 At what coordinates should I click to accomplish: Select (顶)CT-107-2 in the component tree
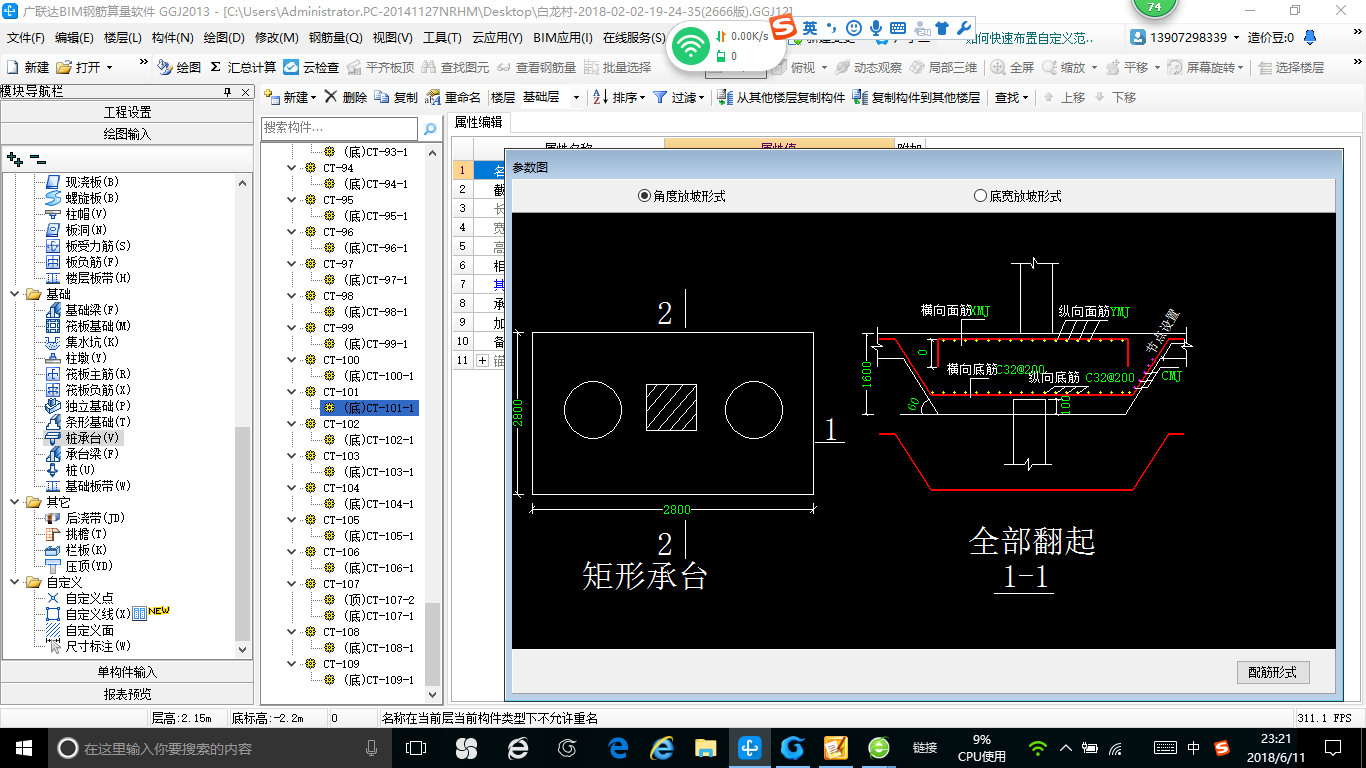pyautogui.click(x=378, y=600)
